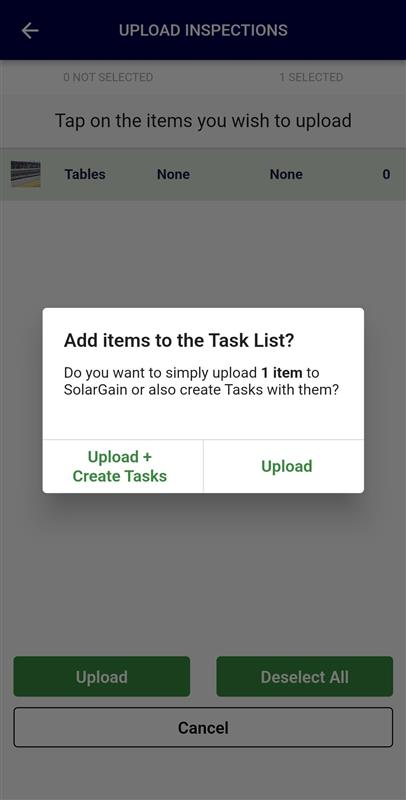Tap the green Upload button at bottom
The width and height of the screenshot is (406, 800).
[102, 677]
